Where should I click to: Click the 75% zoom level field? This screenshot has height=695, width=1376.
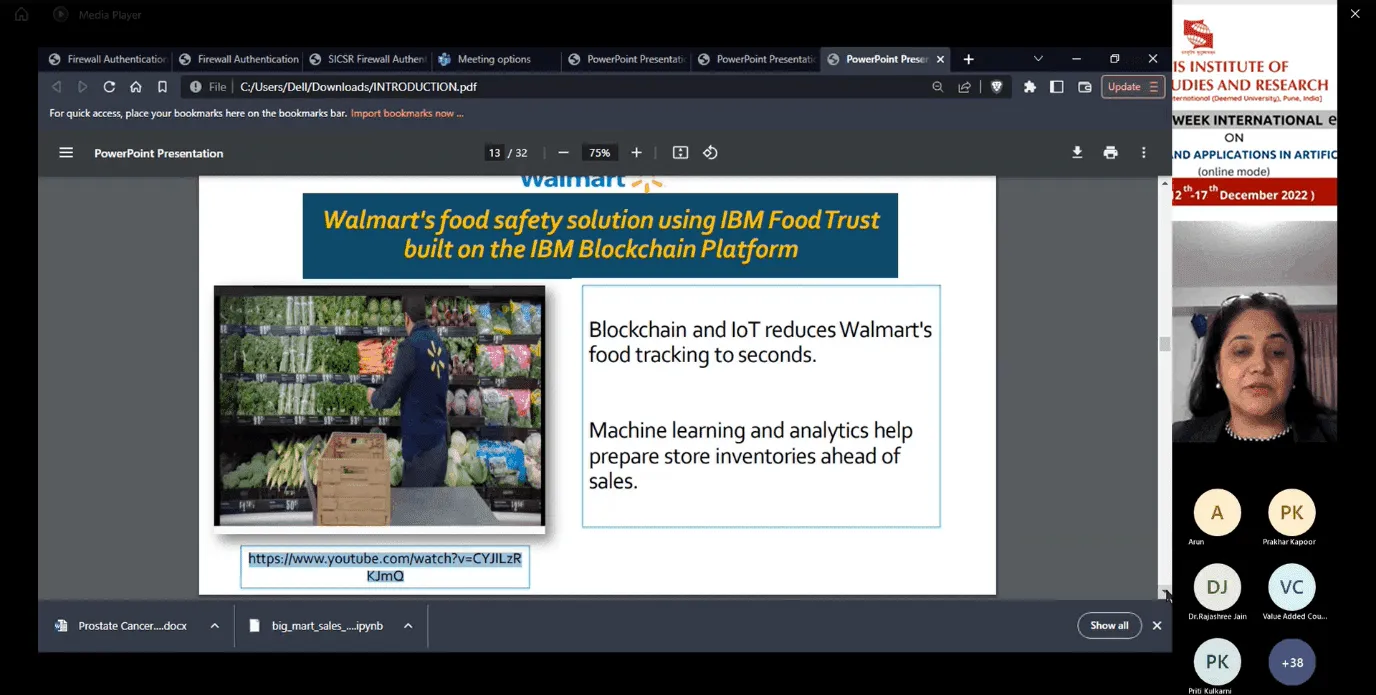coord(599,153)
